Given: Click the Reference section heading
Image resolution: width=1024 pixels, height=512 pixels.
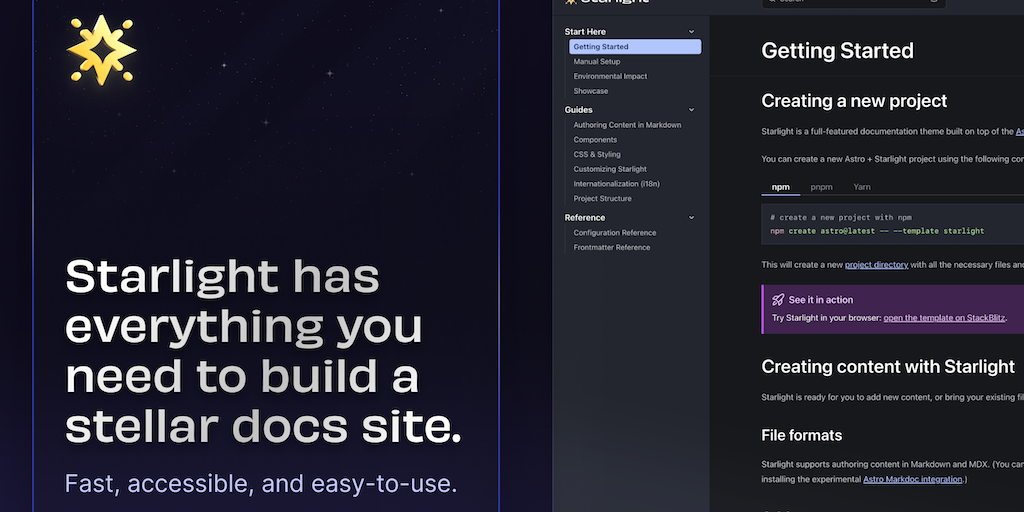Looking at the screenshot, I should [x=584, y=217].
